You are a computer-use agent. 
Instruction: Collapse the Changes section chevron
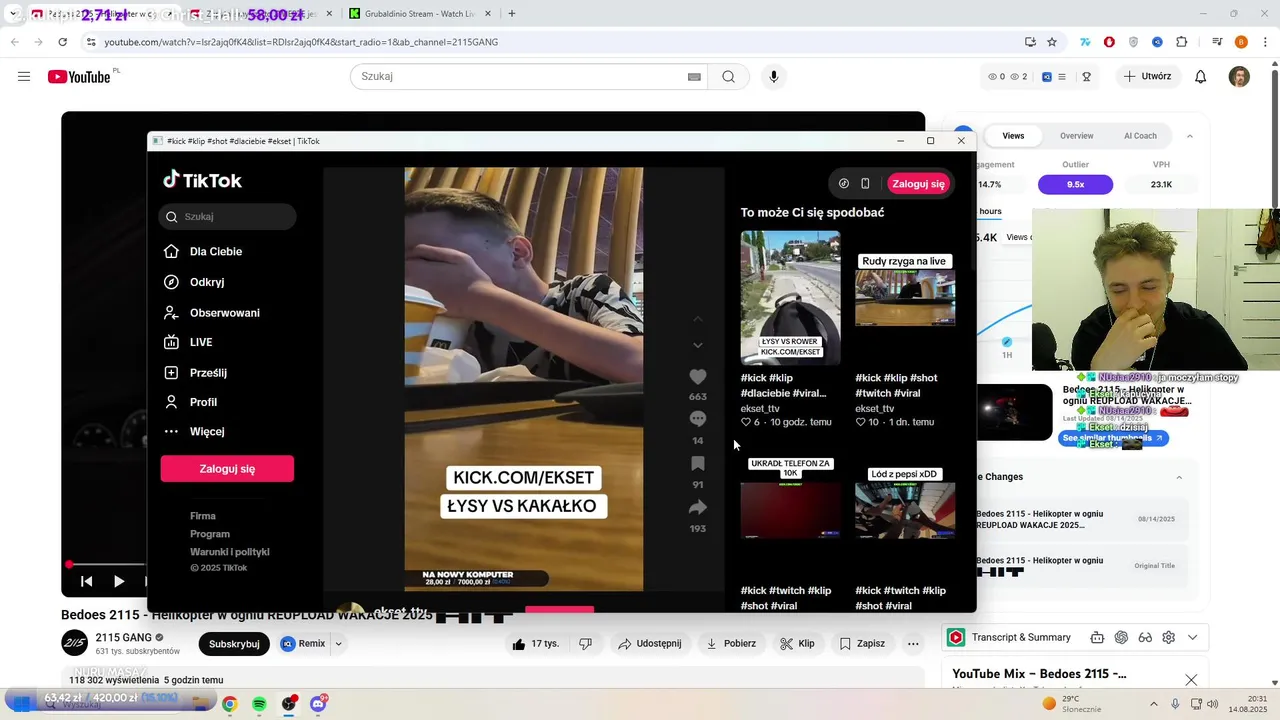click(x=1179, y=477)
